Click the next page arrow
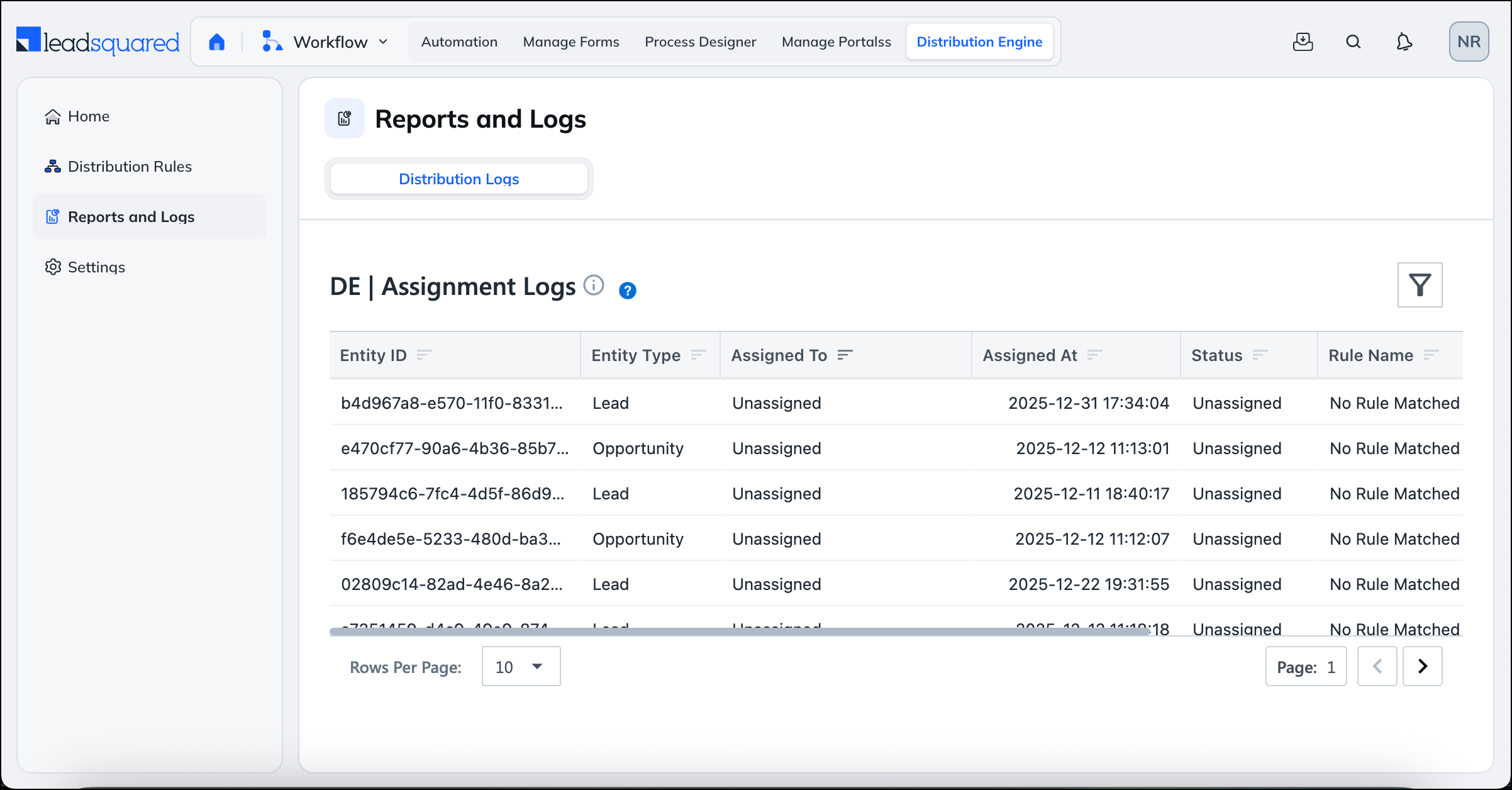This screenshot has width=1512, height=790. pos(1422,666)
